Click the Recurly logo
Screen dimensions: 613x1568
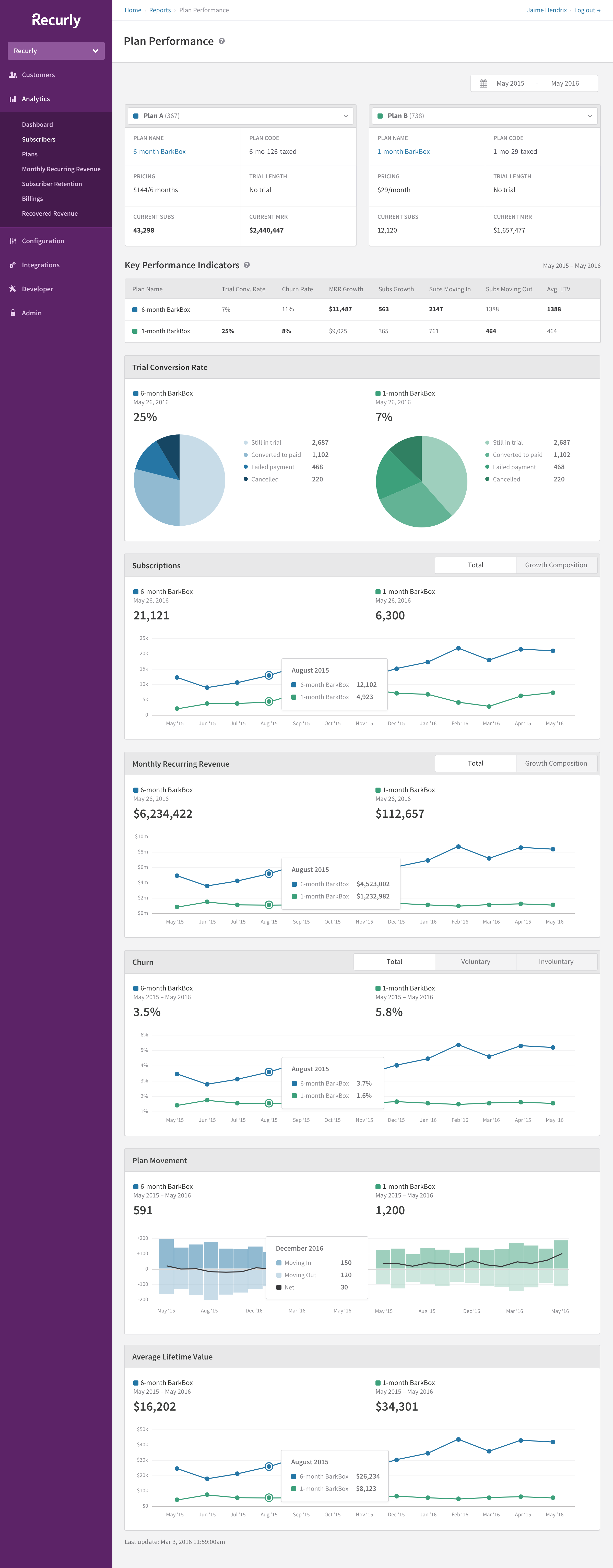pos(56,21)
